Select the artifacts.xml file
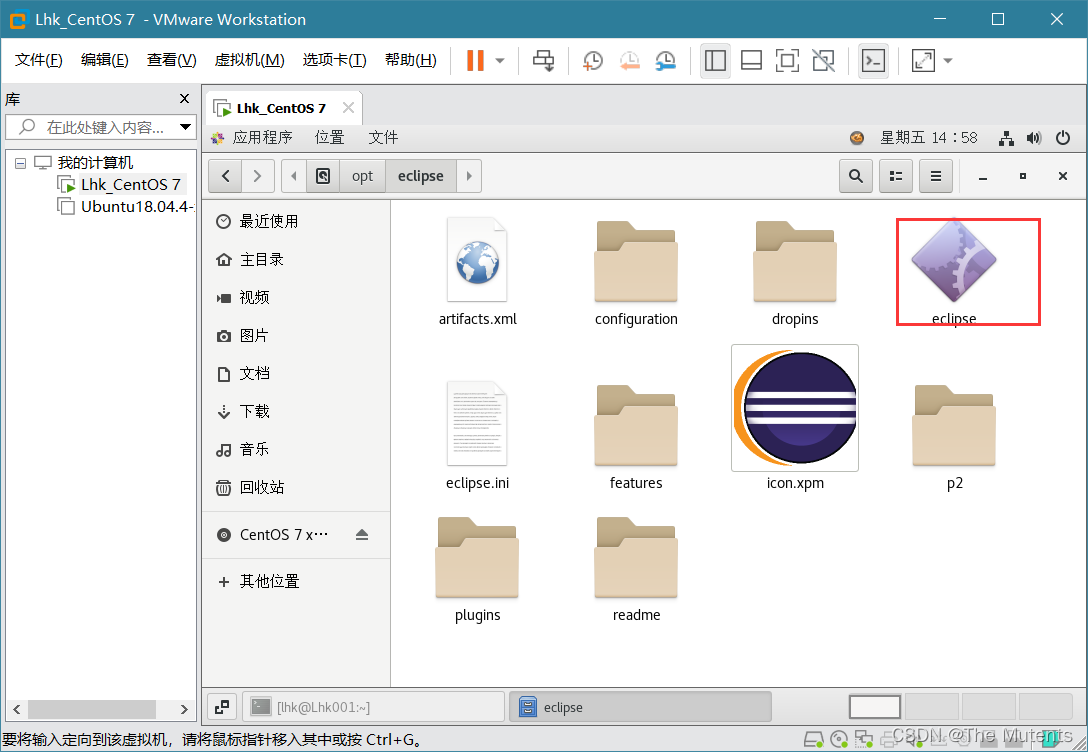Screen dimensions: 1088x752 (x=477, y=271)
